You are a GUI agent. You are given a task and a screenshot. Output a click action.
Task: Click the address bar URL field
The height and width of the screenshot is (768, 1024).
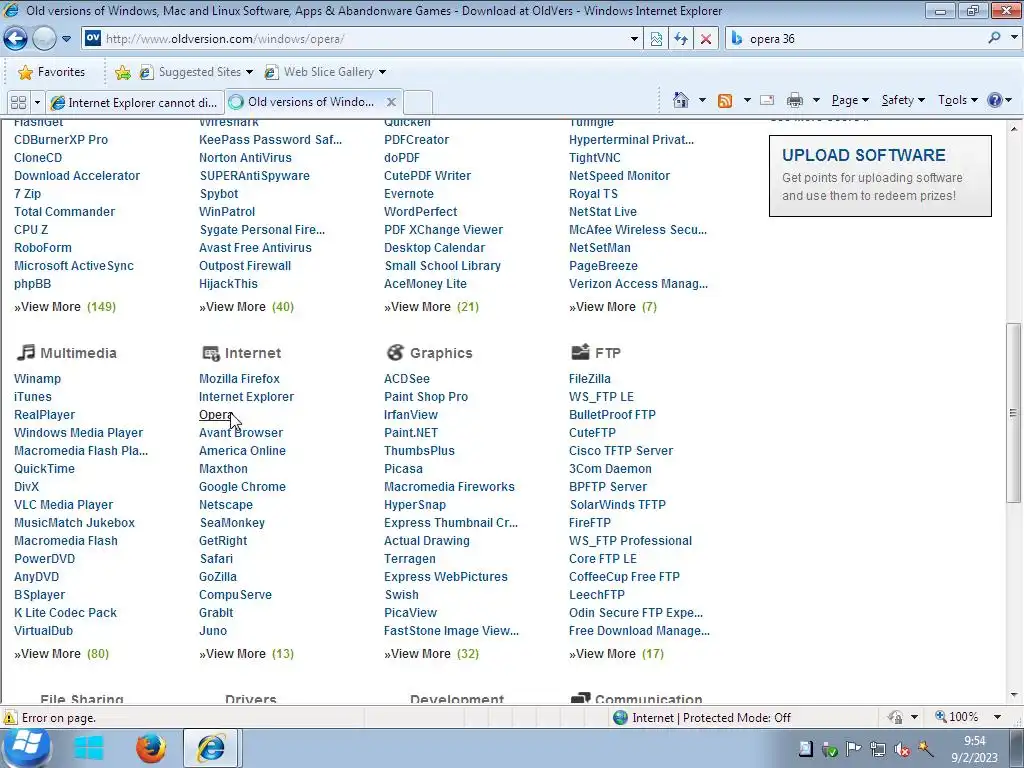tap(362, 39)
